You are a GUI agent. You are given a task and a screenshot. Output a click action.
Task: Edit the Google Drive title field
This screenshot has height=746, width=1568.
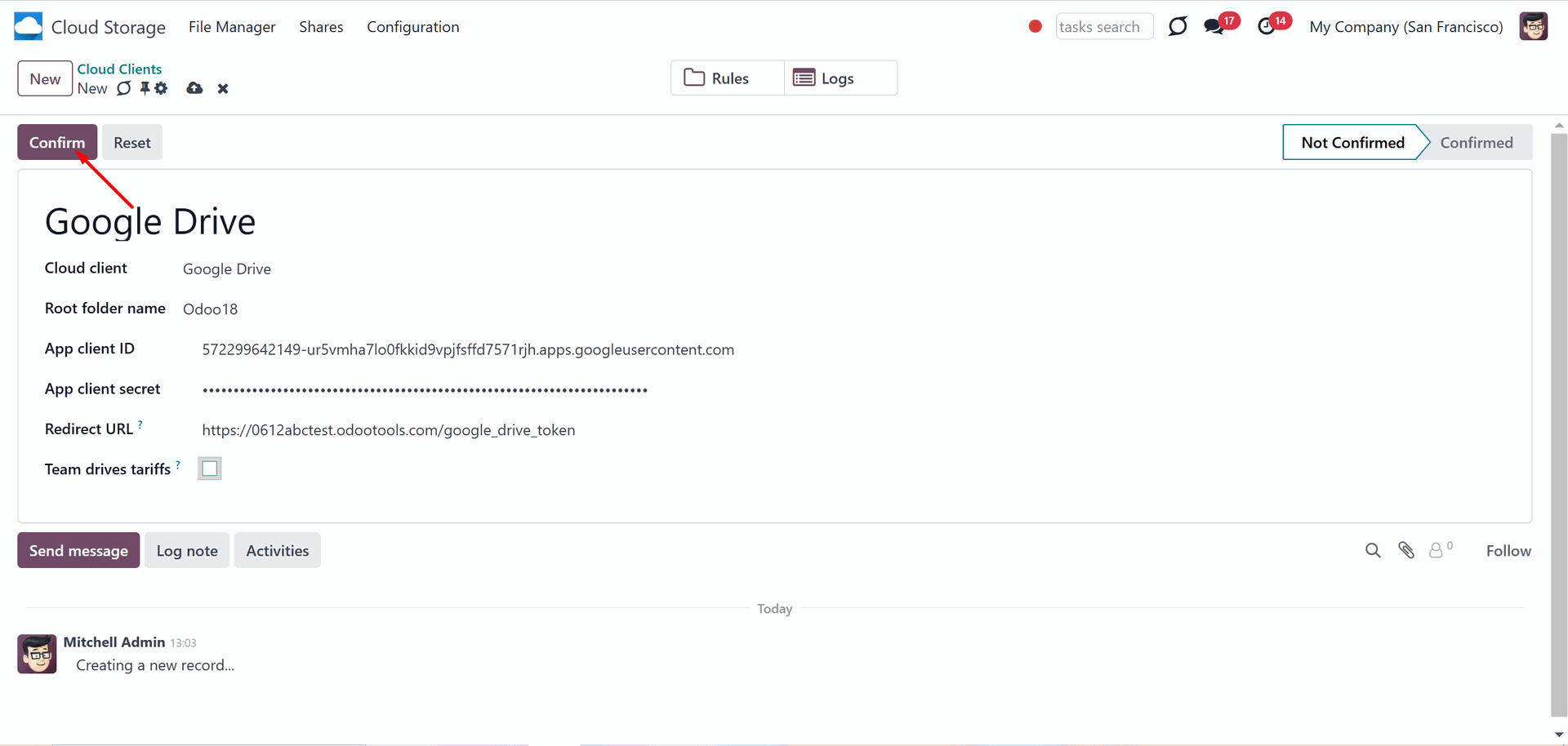click(150, 222)
